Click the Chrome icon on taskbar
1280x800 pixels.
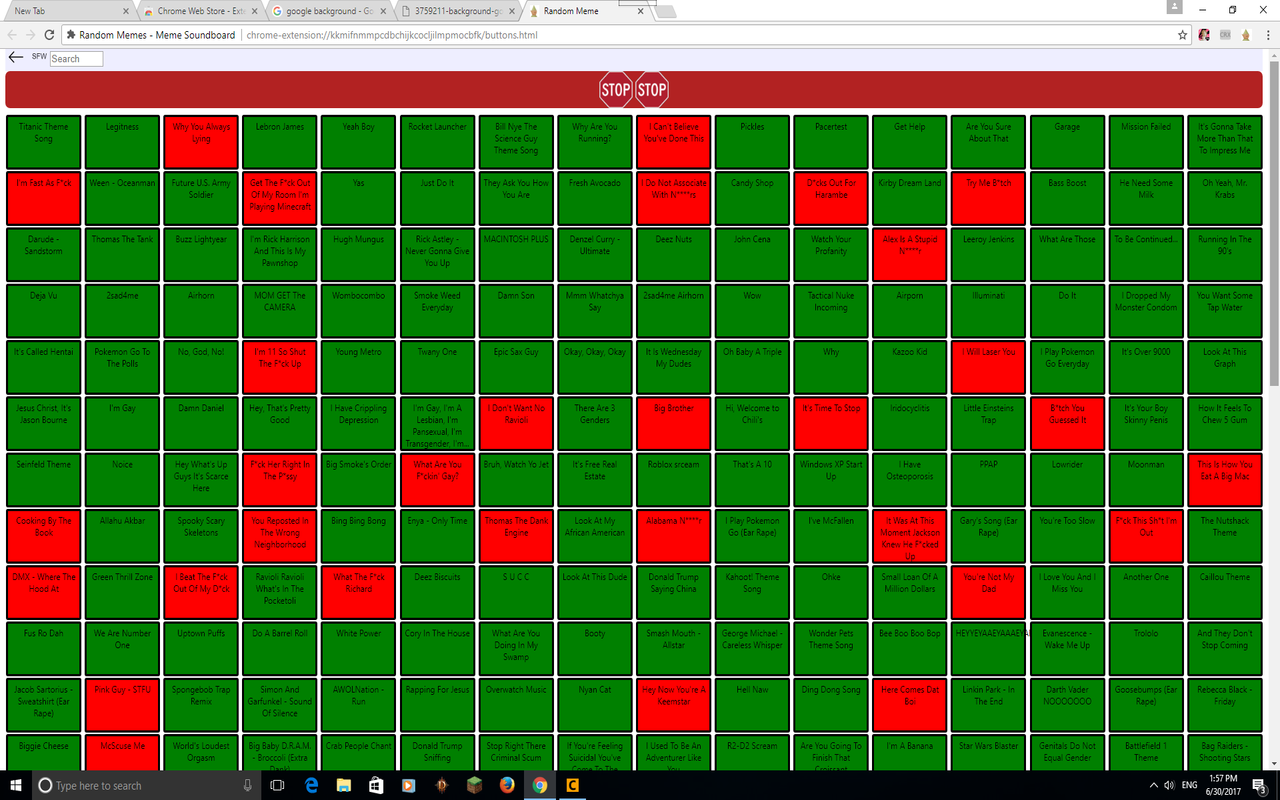(x=540, y=785)
